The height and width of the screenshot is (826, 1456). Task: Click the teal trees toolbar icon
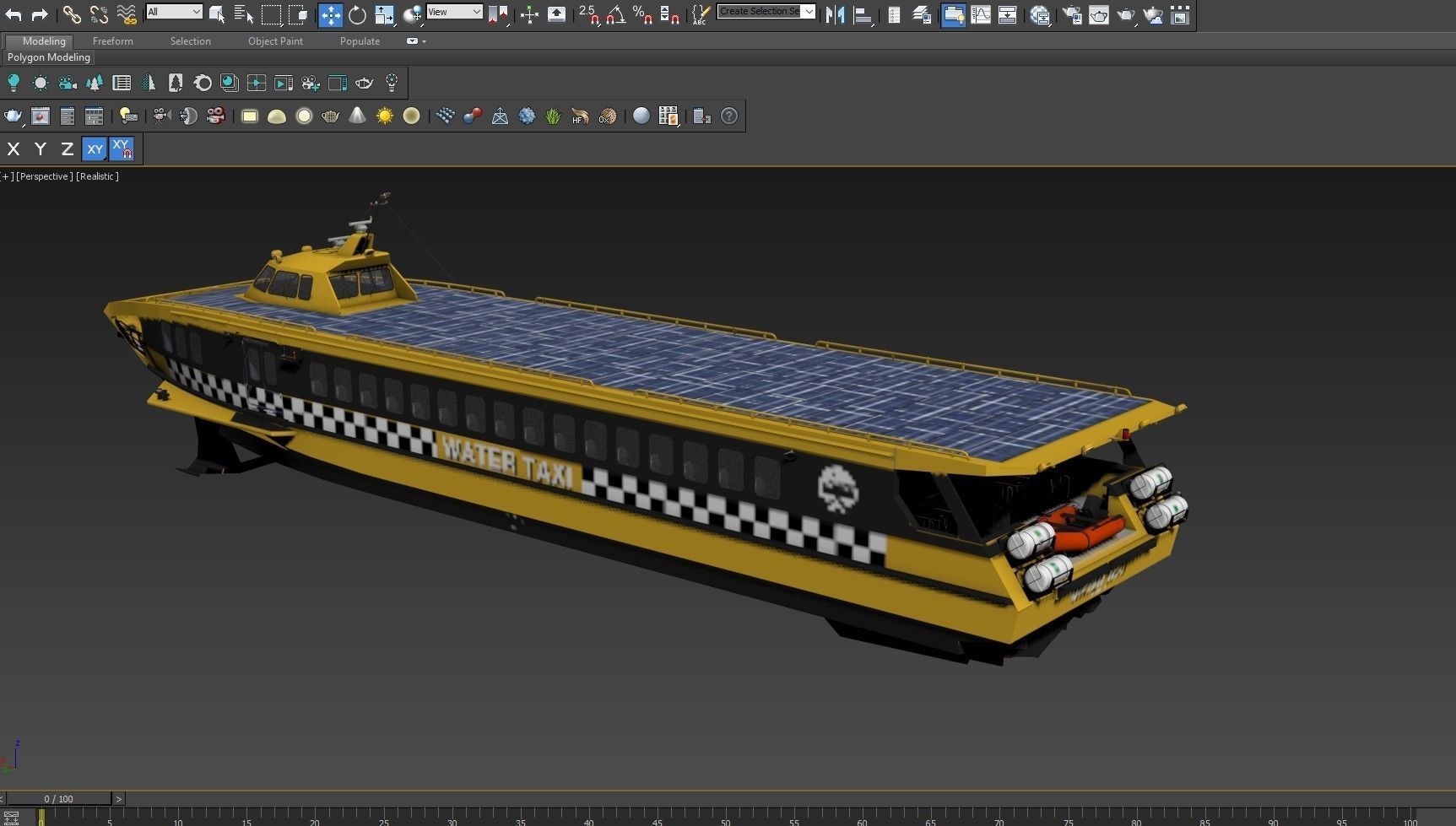[95, 83]
